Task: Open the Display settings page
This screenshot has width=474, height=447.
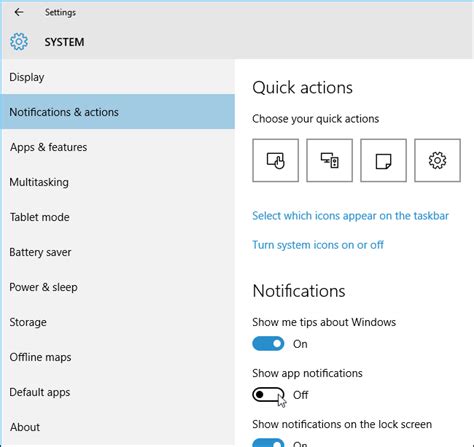Action: click(117, 77)
